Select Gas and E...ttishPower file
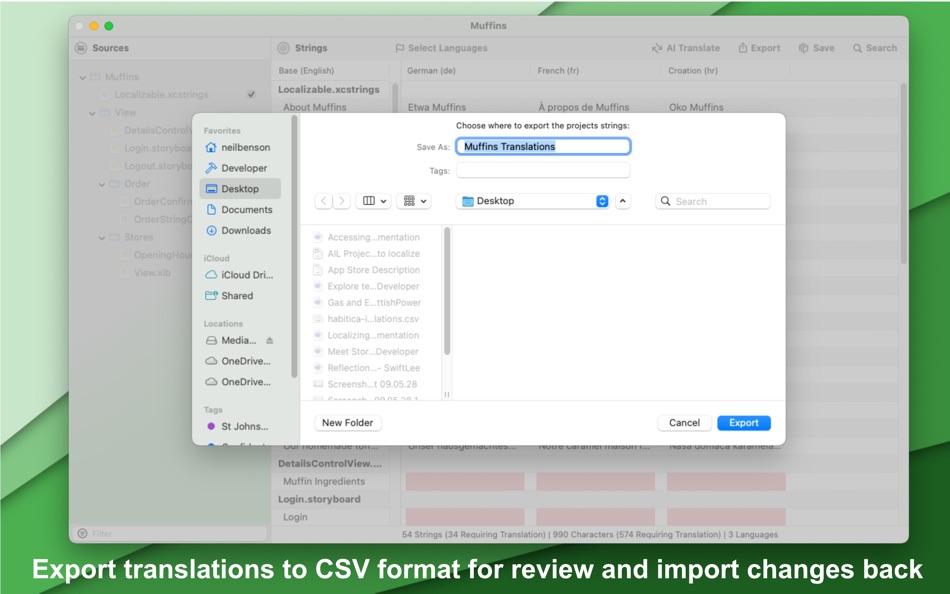 pos(373,302)
